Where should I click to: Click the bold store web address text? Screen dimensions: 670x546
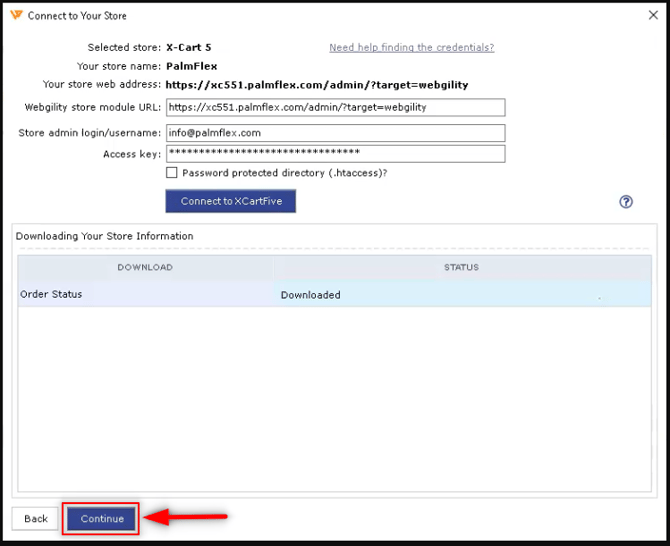click(x=316, y=85)
